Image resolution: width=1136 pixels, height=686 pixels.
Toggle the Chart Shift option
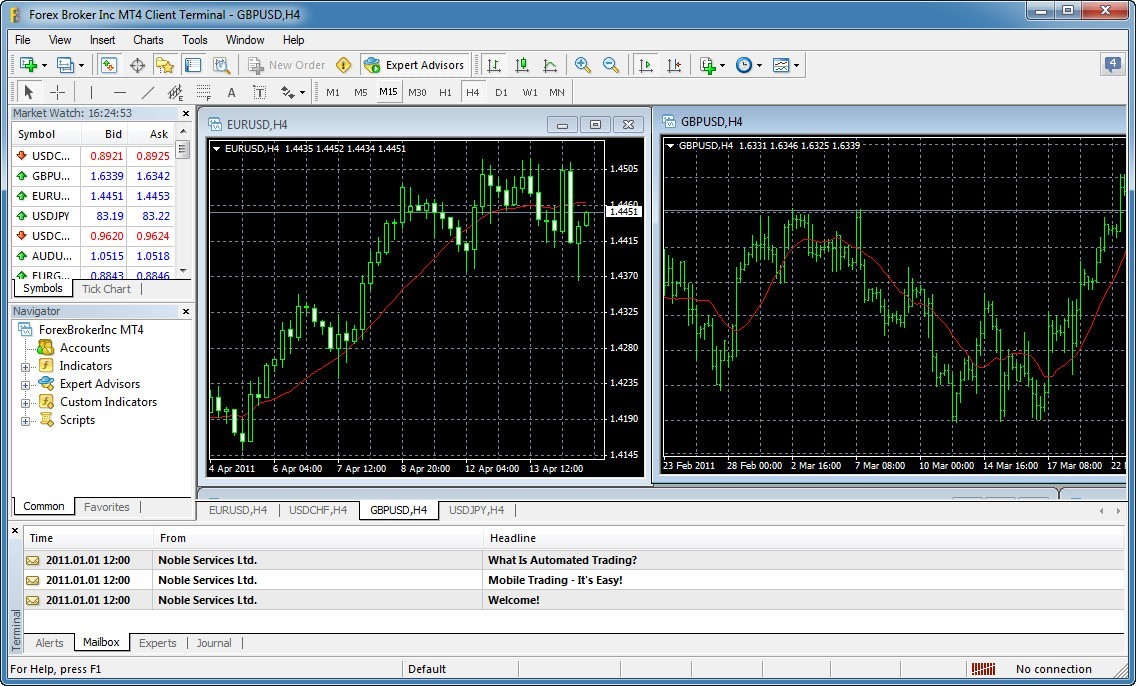(673, 65)
